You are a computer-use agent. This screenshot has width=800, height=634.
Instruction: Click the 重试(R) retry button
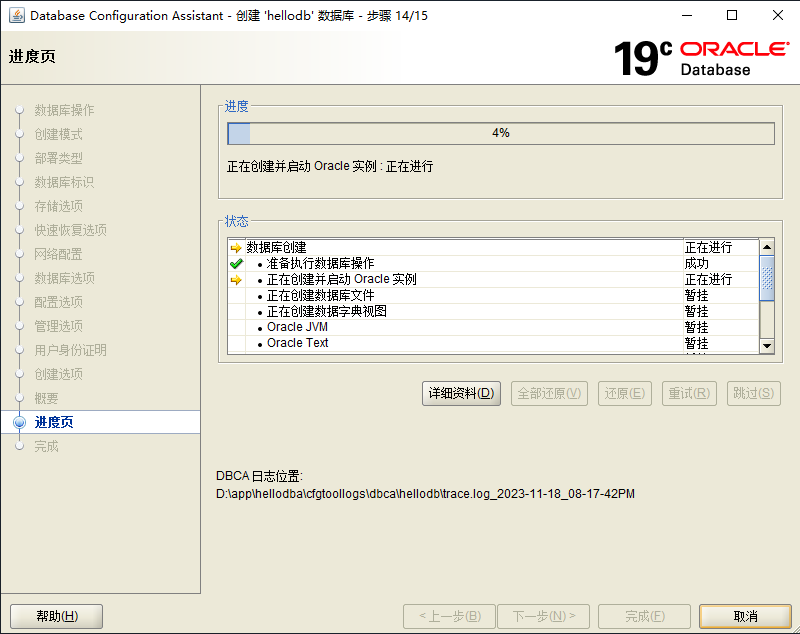(x=689, y=393)
